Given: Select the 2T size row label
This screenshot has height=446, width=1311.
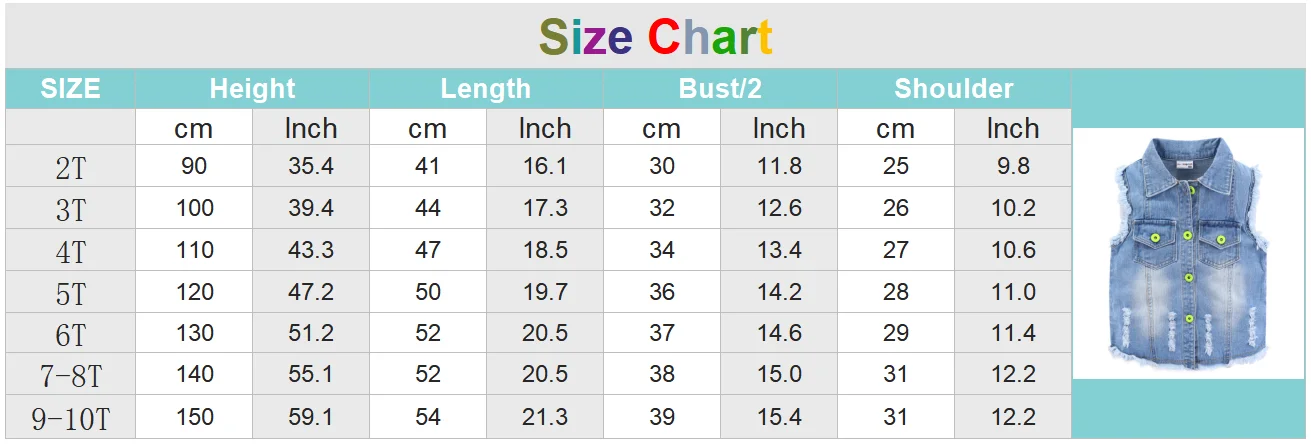Looking at the screenshot, I should 70,167.
